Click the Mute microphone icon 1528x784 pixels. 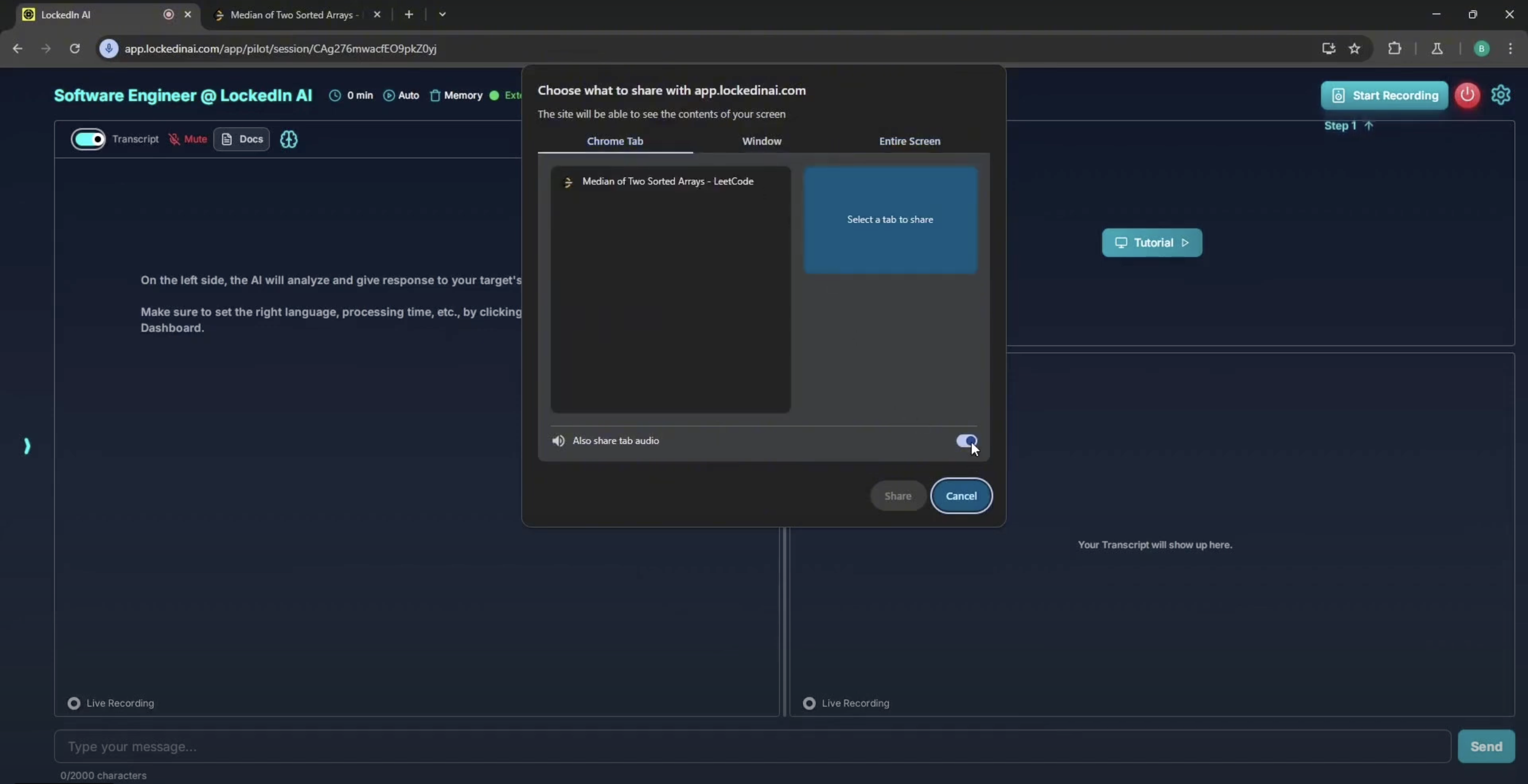point(174,140)
